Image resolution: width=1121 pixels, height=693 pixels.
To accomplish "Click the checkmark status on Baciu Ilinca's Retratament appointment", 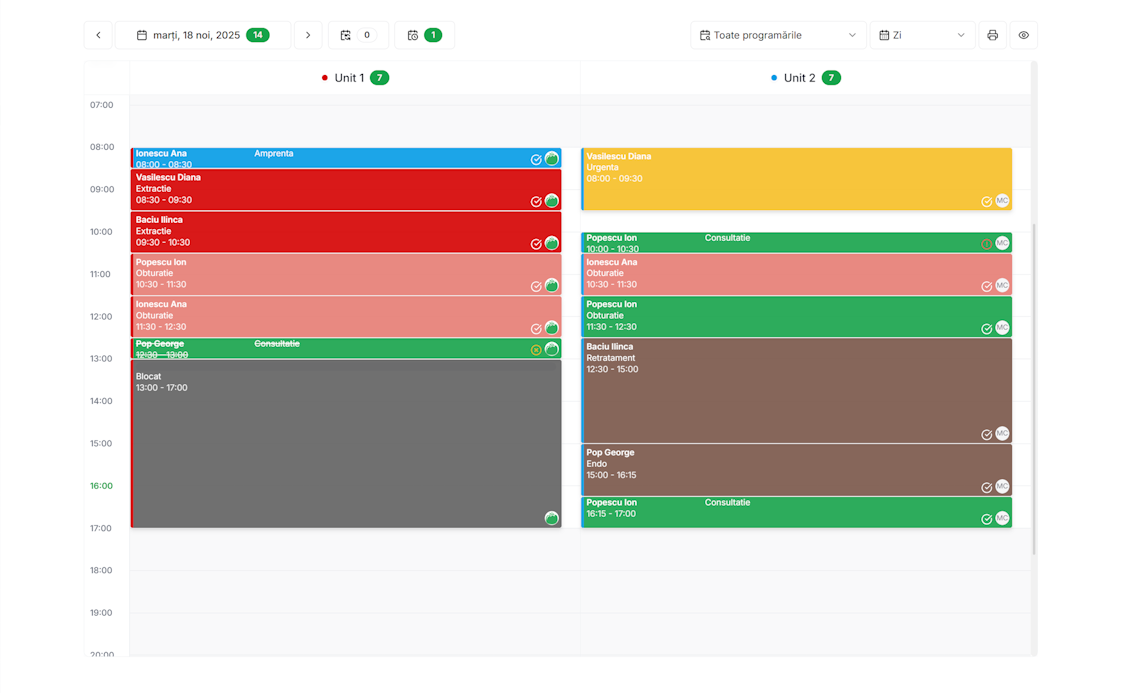I will pyautogui.click(x=986, y=435).
